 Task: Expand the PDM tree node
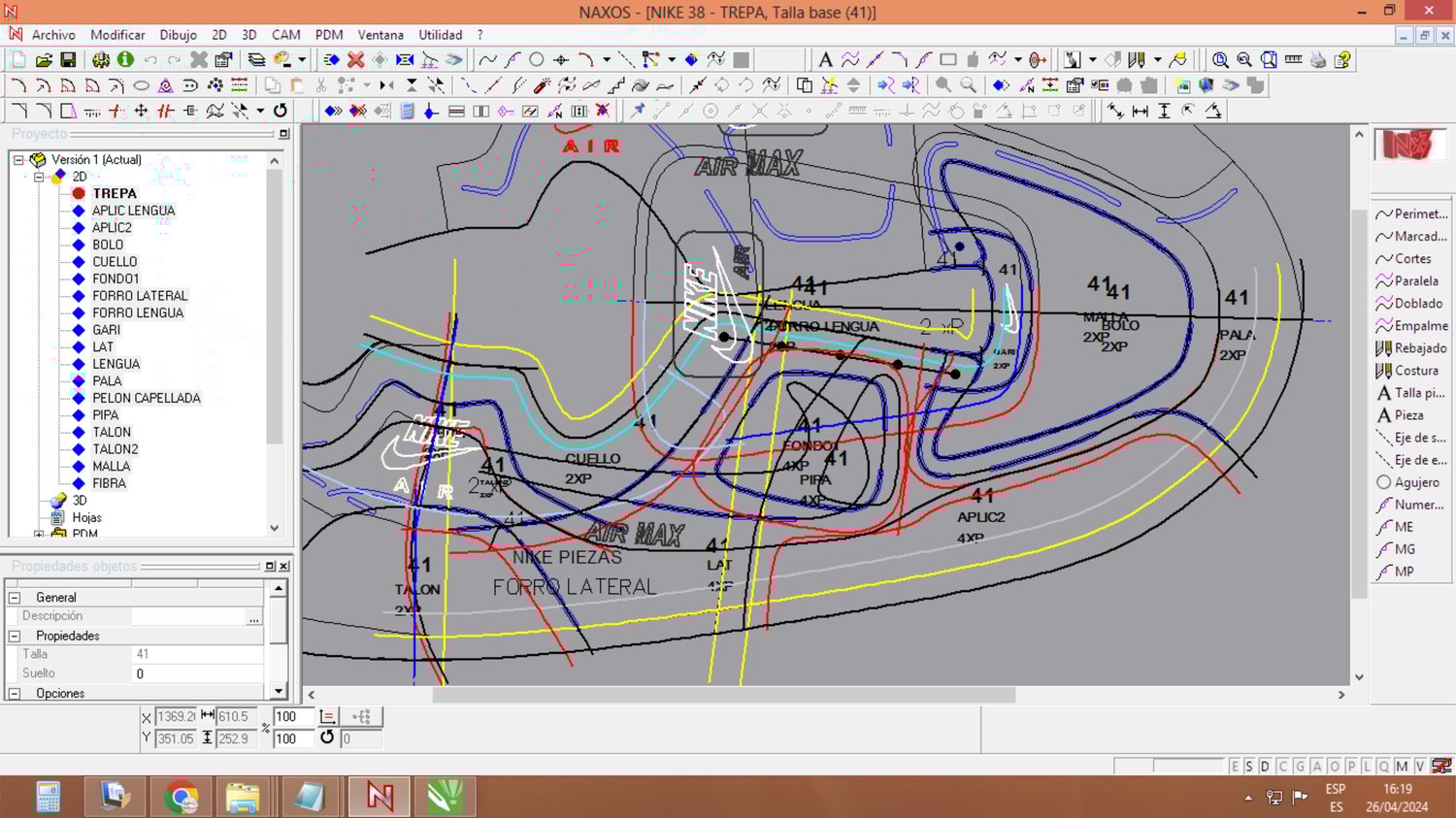click(39, 534)
